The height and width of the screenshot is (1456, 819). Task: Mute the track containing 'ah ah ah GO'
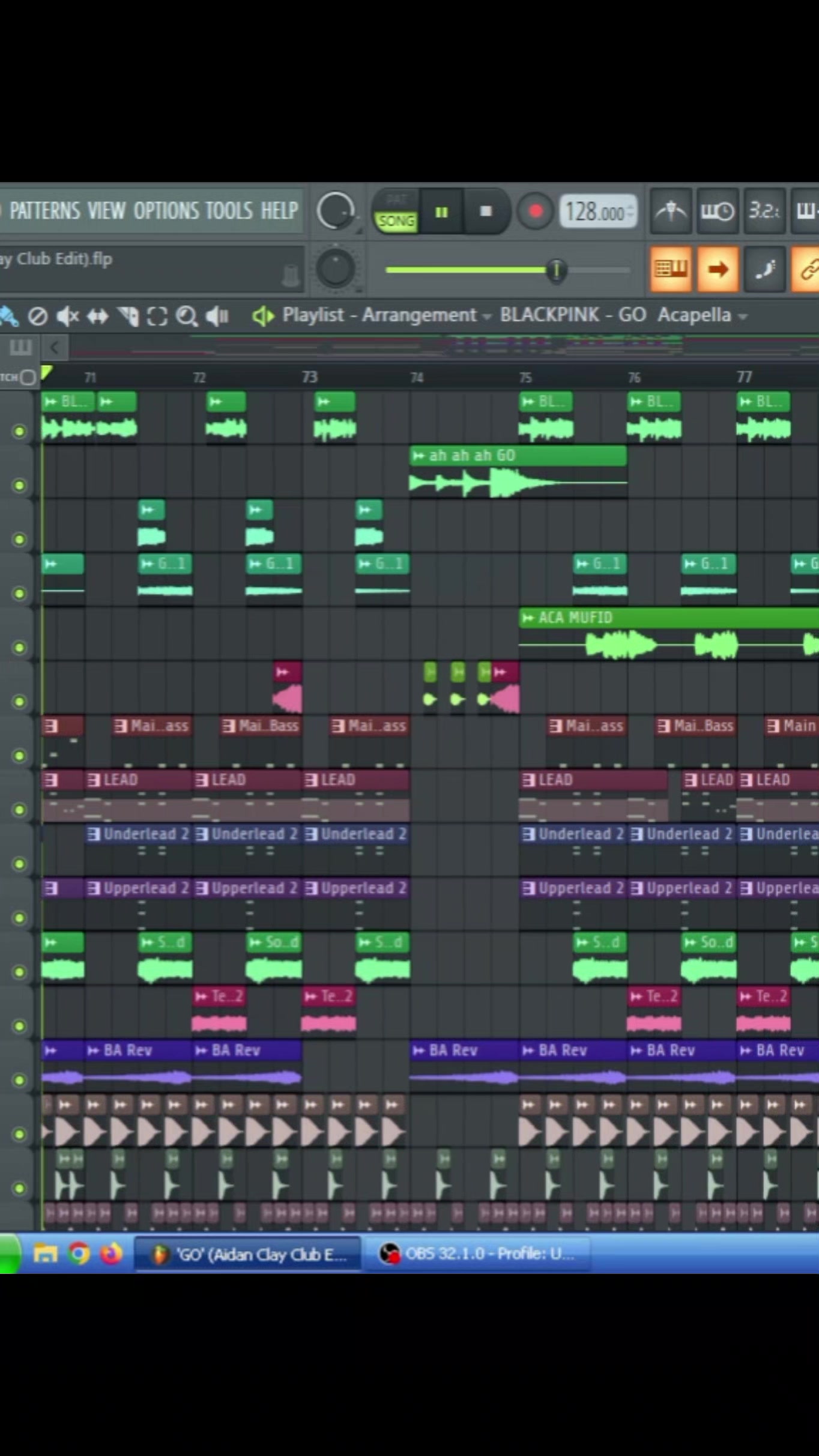(20, 485)
